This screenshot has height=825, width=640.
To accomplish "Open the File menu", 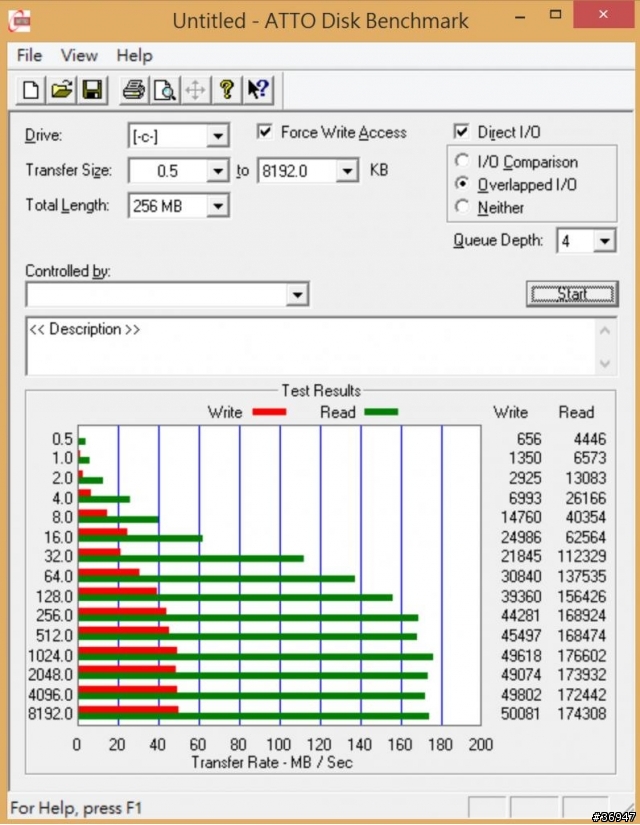I will (x=29, y=55).
